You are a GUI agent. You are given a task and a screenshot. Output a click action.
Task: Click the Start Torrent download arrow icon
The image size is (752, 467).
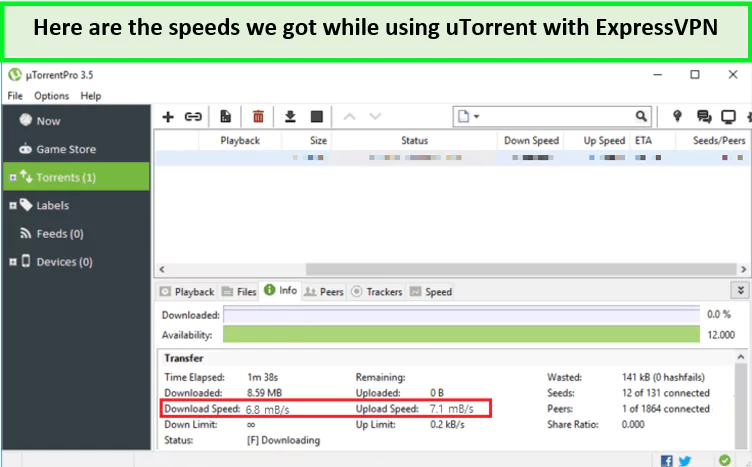pos(290,117)
